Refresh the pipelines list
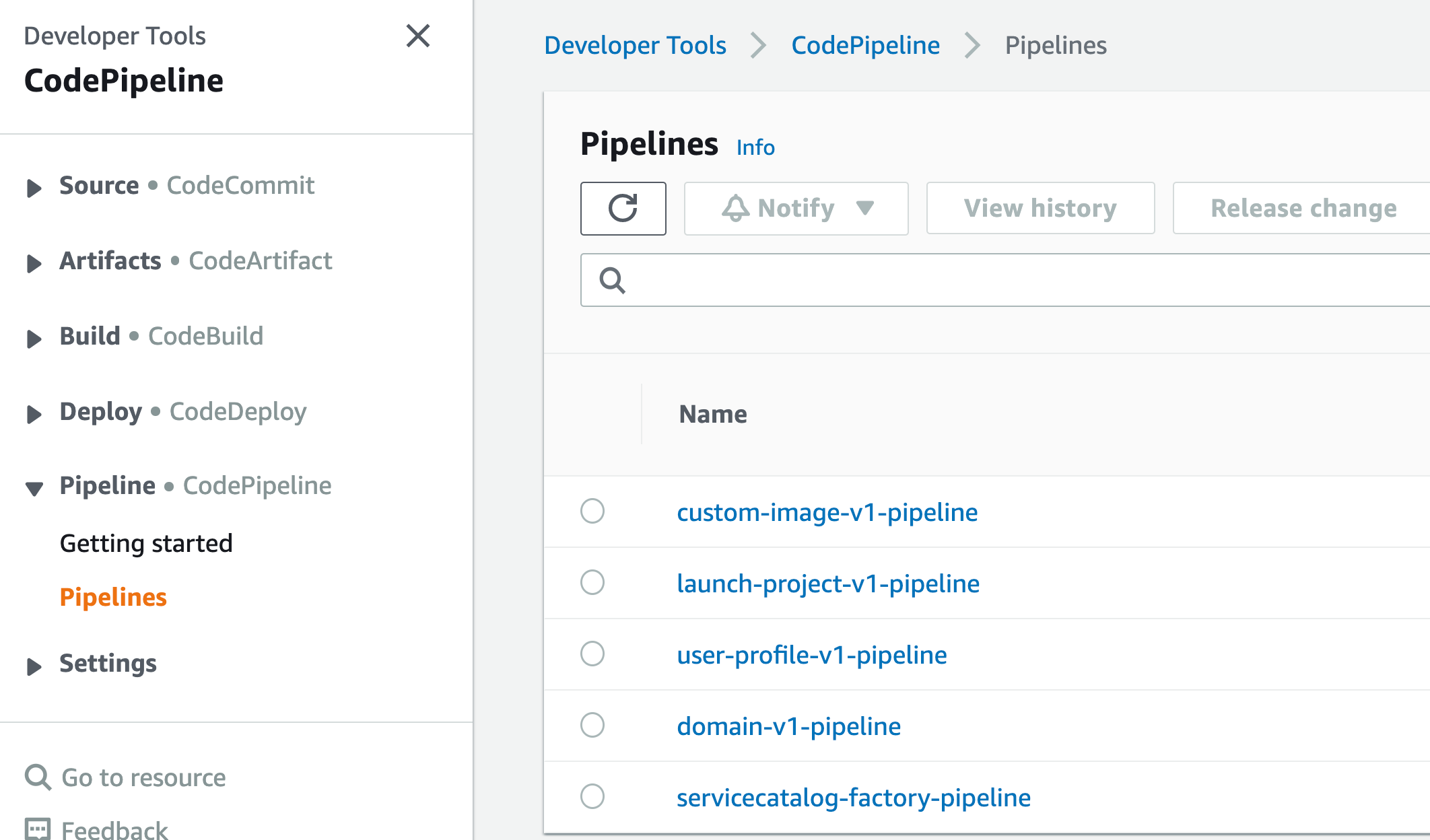This screenshot has width=1430, height=840. tap(623, 208)
